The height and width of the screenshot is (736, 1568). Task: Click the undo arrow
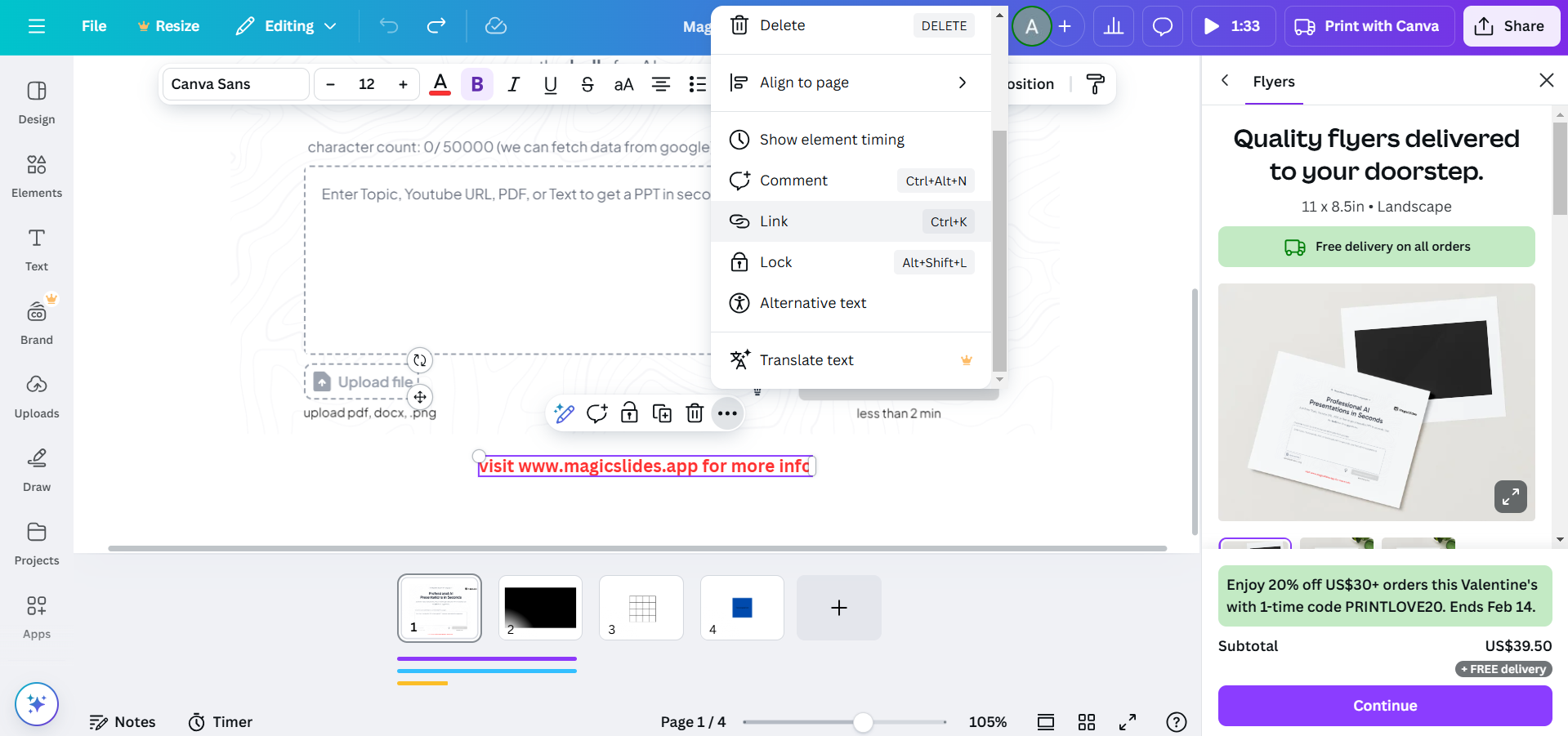pos(389,26)
